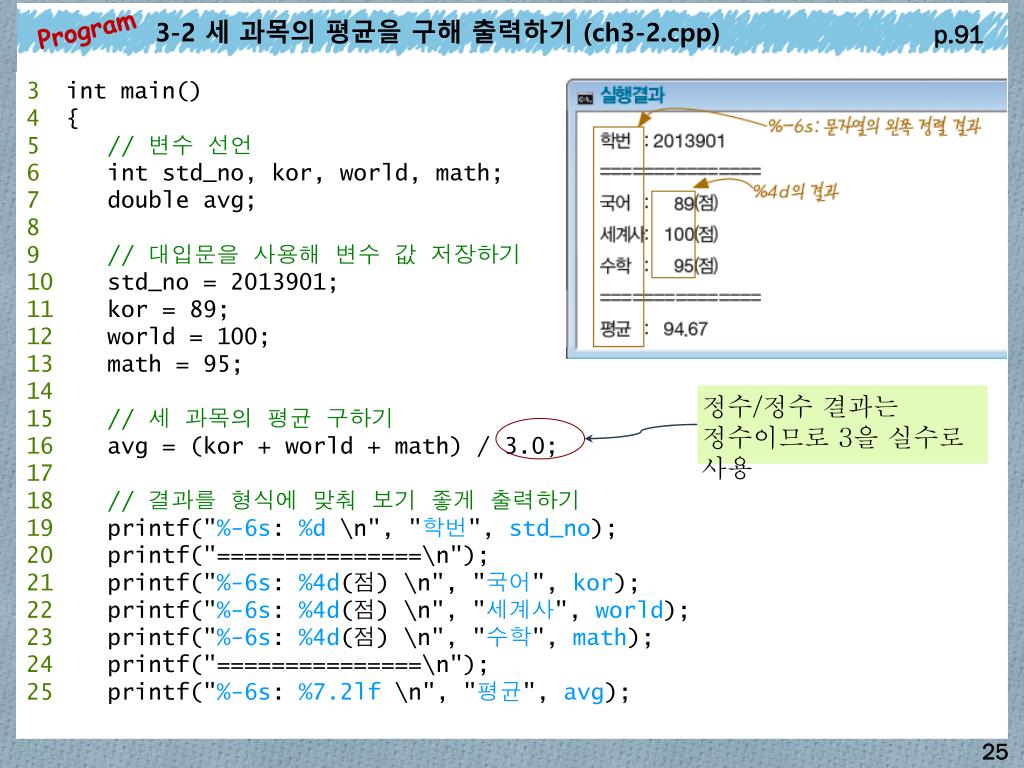The image size is (1024, 768).
Task: Click the assignment 'std_no = 2013901;'
Action: tap(223, 282)
